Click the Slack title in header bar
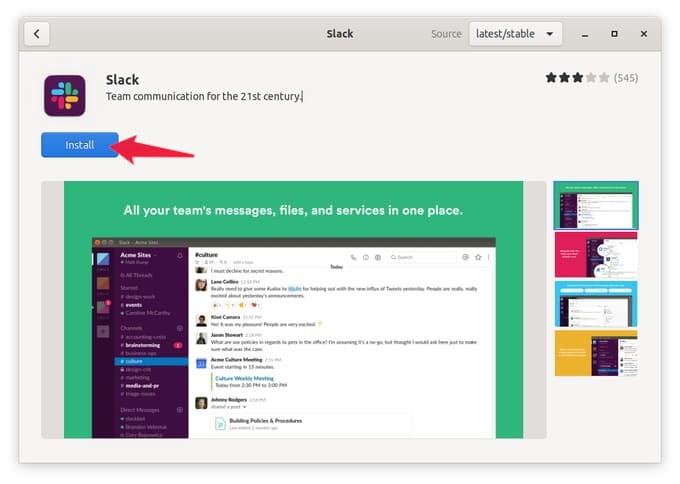The height and width of the screenshot is (484, 680). click(x=340, y=34)
